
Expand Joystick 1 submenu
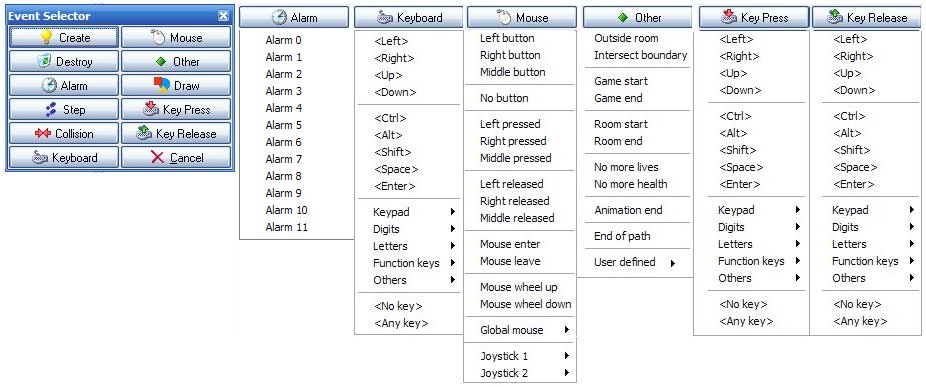coord(520,356)
